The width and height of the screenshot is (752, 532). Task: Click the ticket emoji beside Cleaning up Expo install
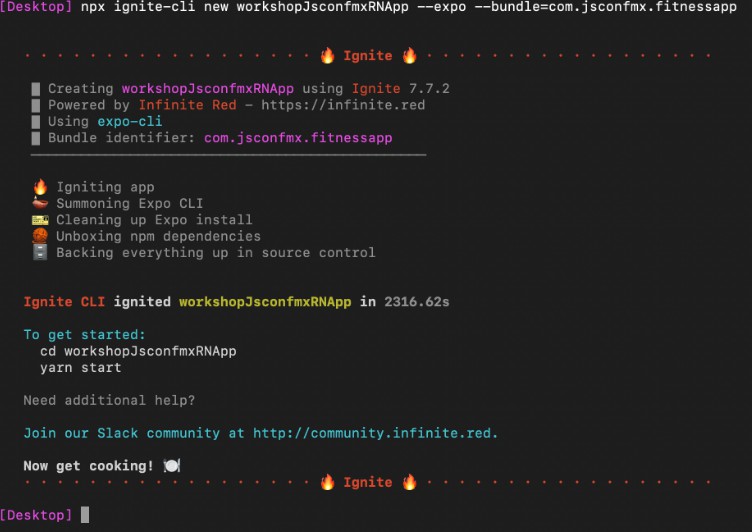click(40, 220)
